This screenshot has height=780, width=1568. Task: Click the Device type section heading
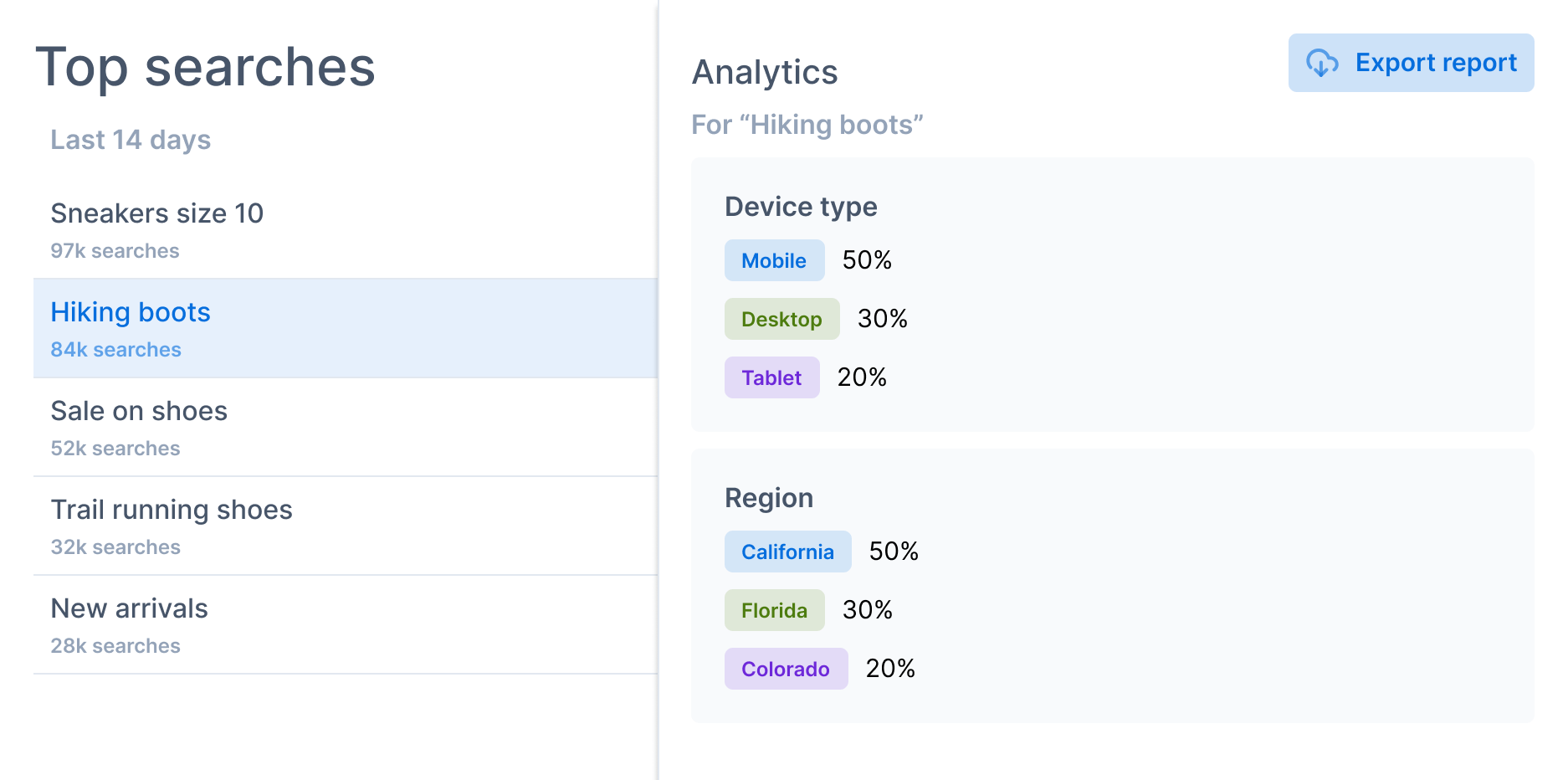coord(801,206)
